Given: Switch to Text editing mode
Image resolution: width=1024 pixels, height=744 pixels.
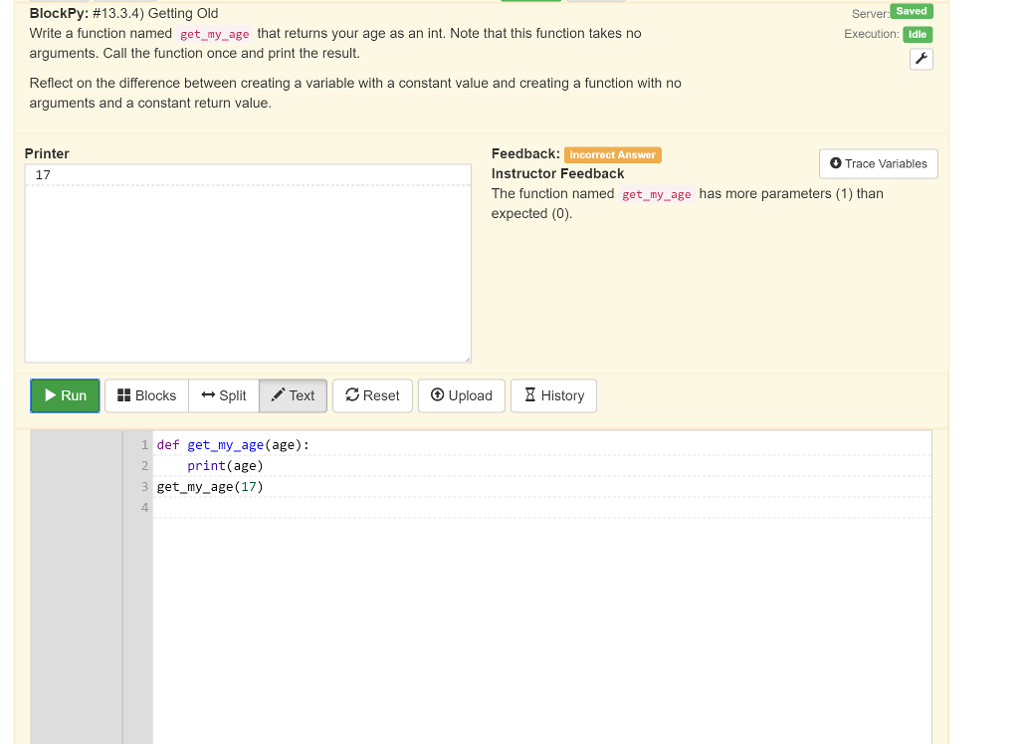Looking at the screenshot, I should tap(292, 395).
